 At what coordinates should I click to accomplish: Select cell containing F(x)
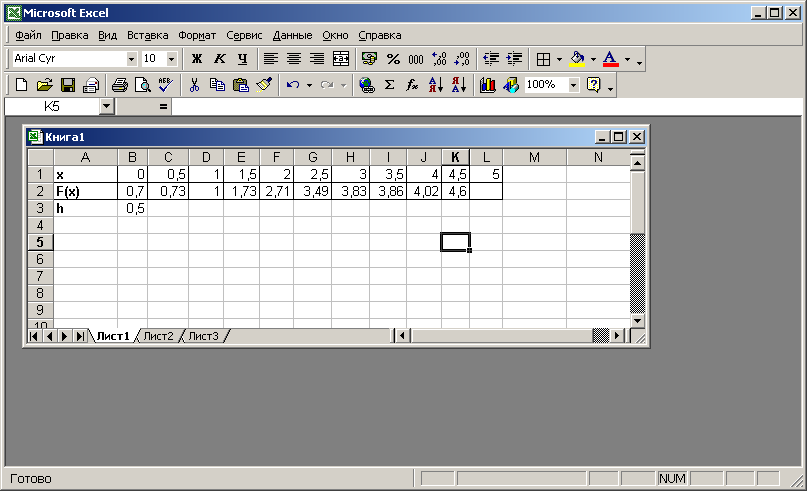85,191
